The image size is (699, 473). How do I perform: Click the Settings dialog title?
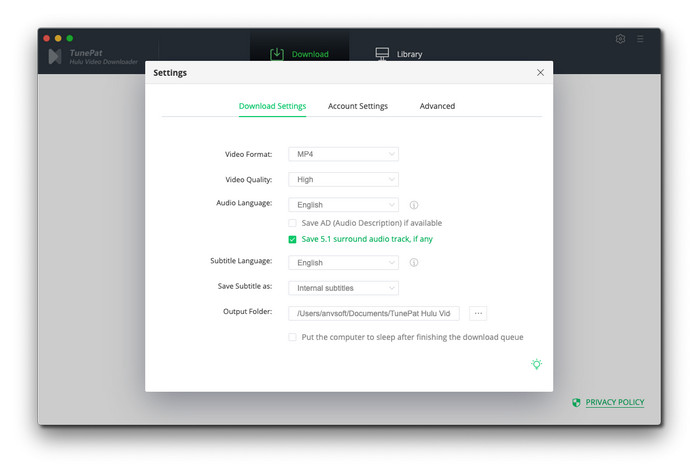[170, 73]
